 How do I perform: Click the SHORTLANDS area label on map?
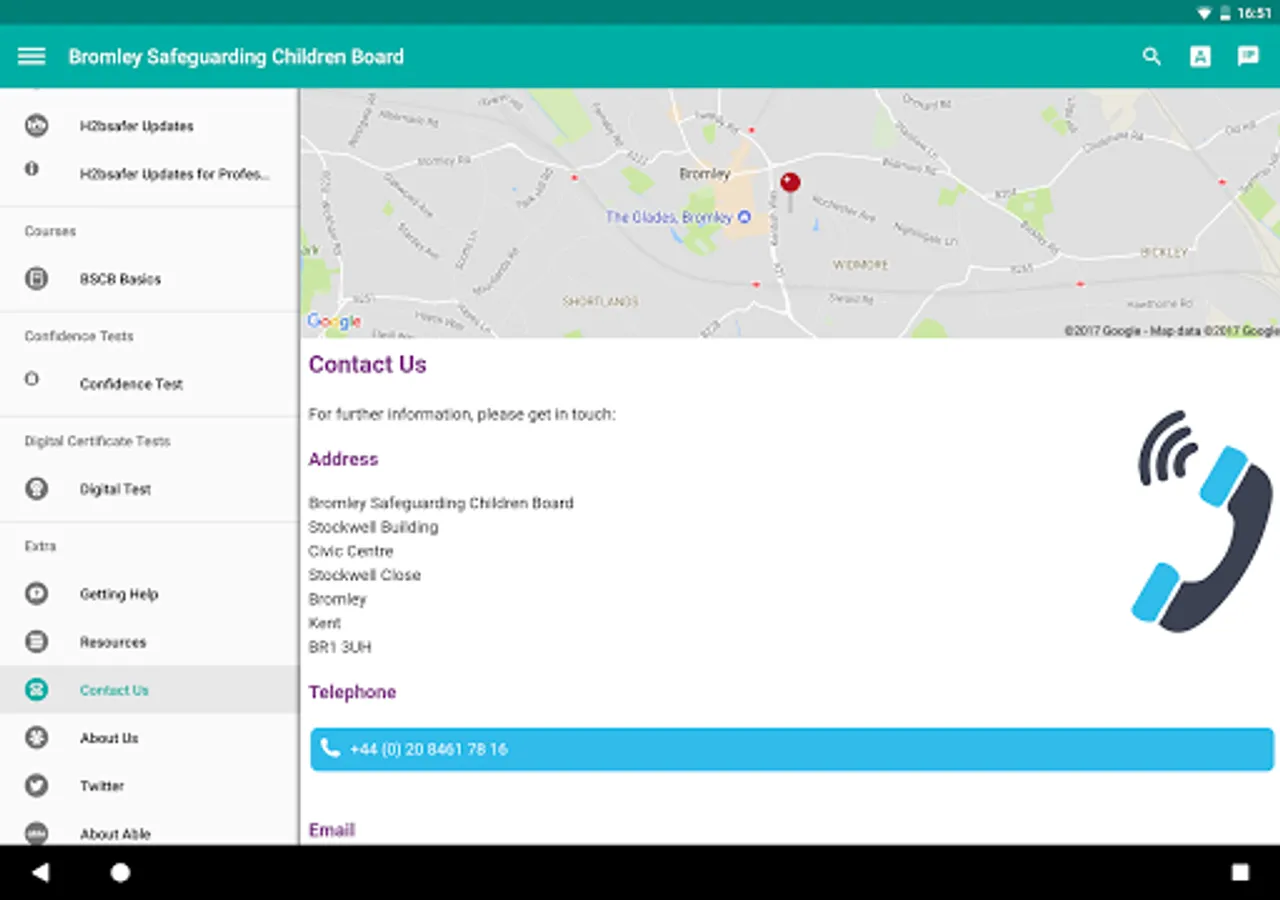(x=600, y=301)
